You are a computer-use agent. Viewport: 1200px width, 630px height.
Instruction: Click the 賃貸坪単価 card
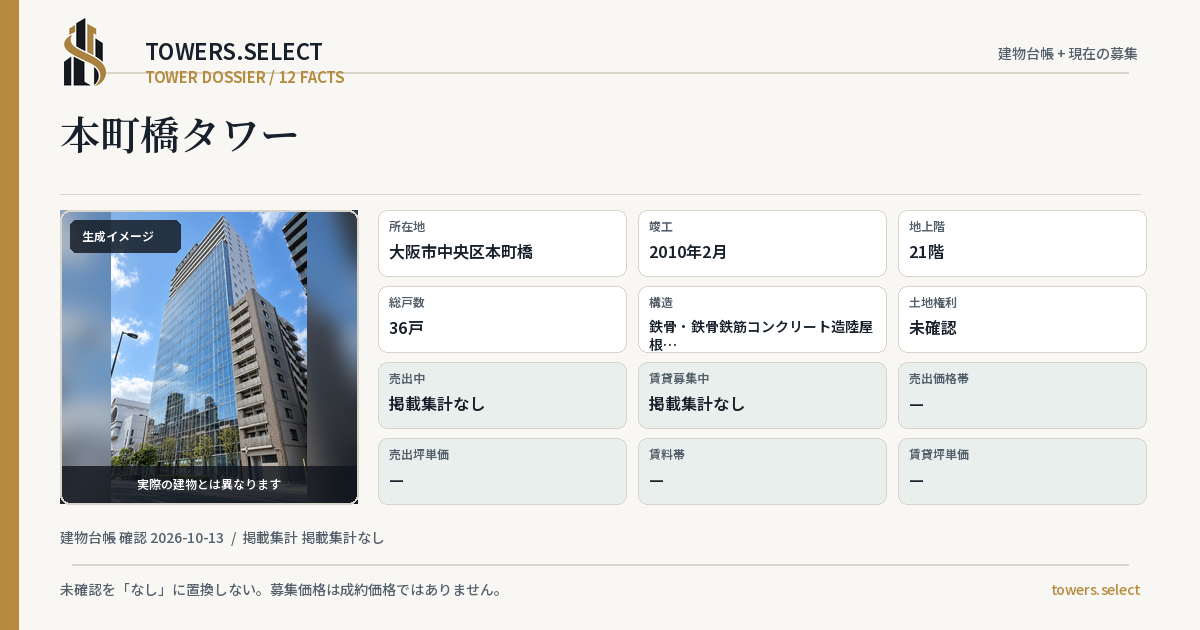coord(1022,471)
